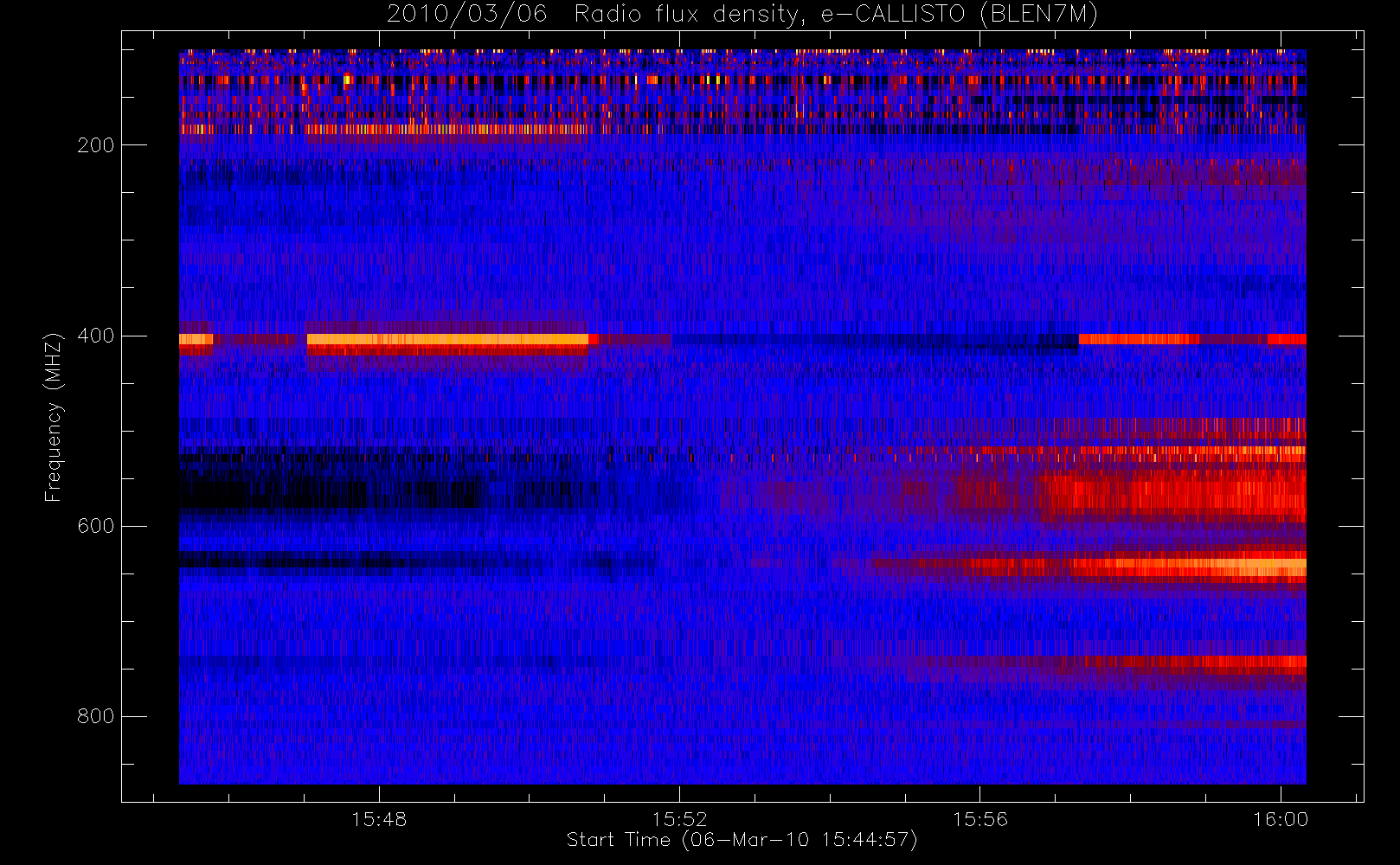1400x865 pixels.
Task: Click the 'Start Time (06-Mar-10 15:44:57)' label
Action: pyautogui.click(x=742, y=840)
